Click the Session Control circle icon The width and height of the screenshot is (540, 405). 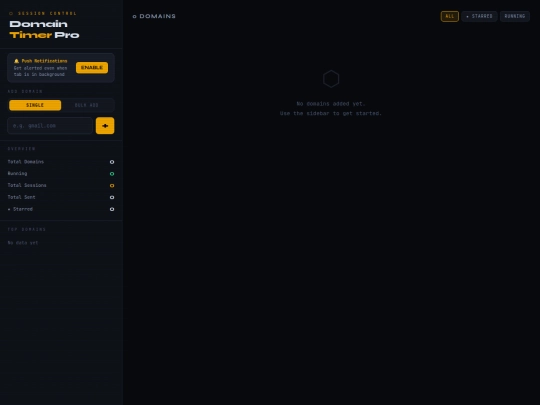pos(11,13)
